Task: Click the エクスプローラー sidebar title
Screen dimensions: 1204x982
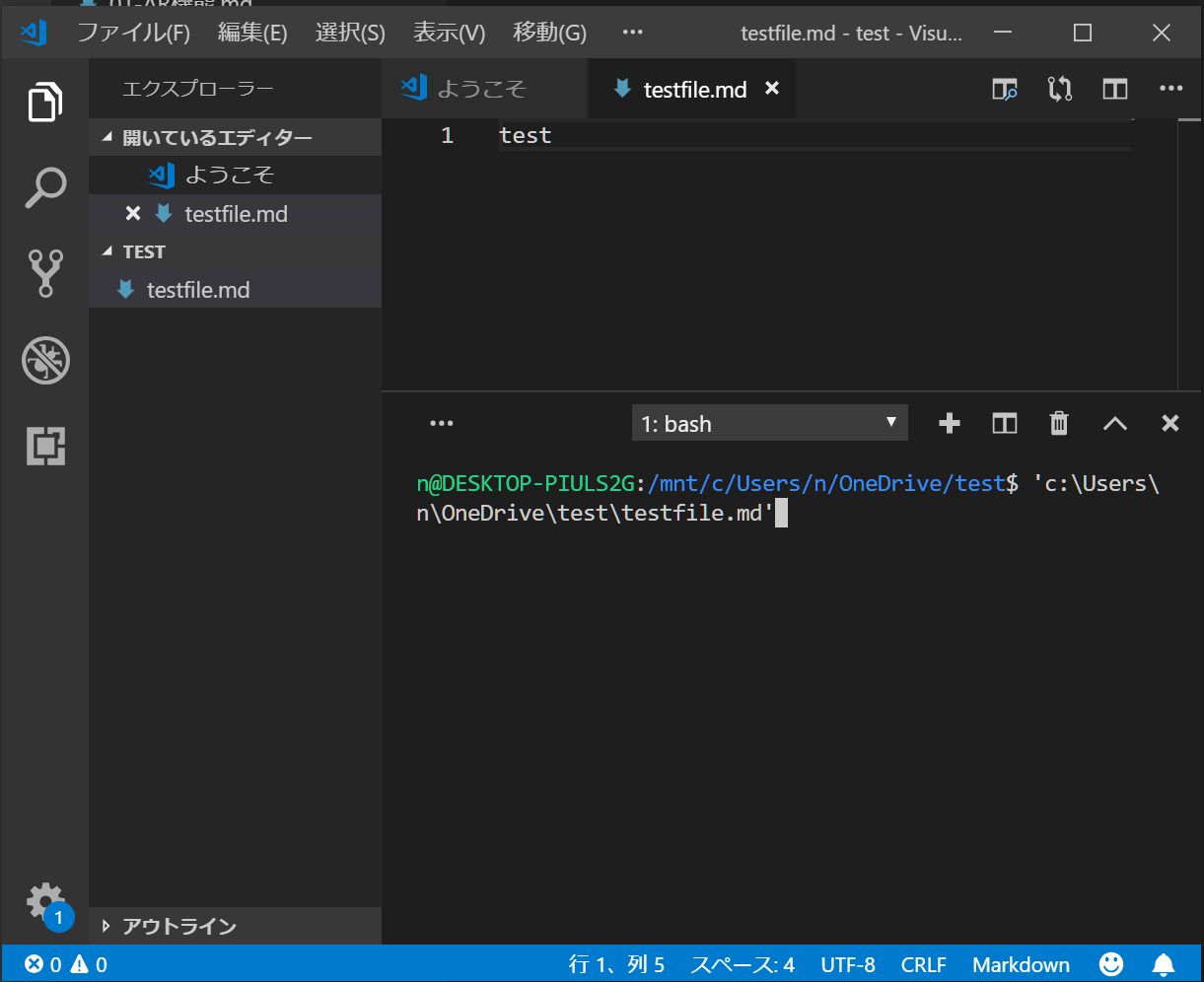Action: click(x=198, y=89)
